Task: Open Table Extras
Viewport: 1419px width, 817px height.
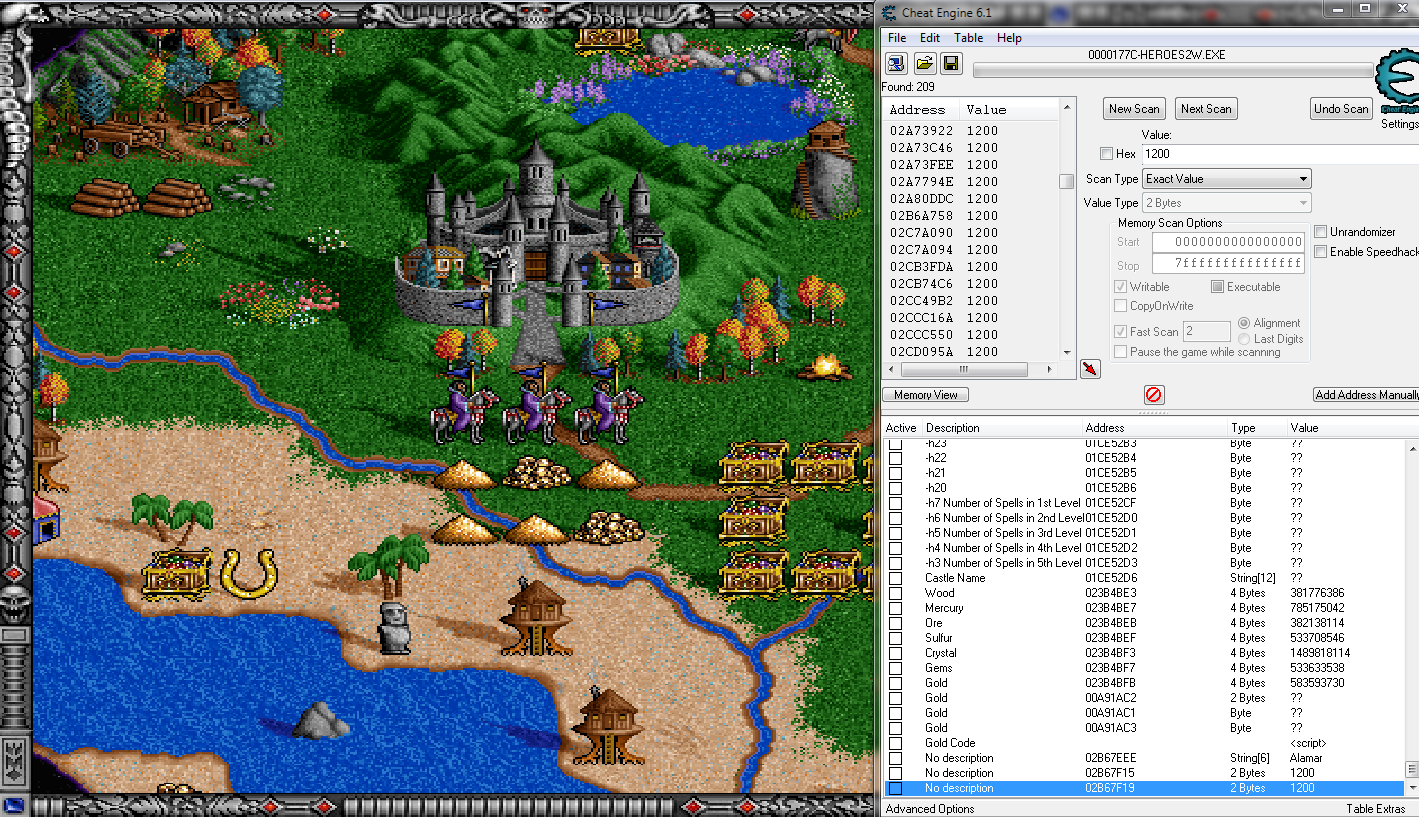Action: (x=1375, y=809)
